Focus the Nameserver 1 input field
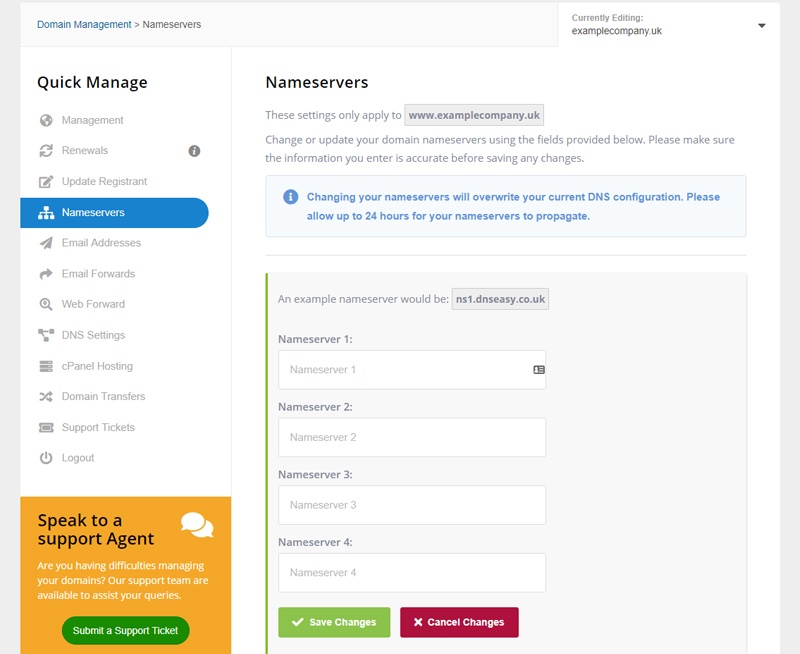This screenshot has height=654, width=800. click(x=412, y=370)
